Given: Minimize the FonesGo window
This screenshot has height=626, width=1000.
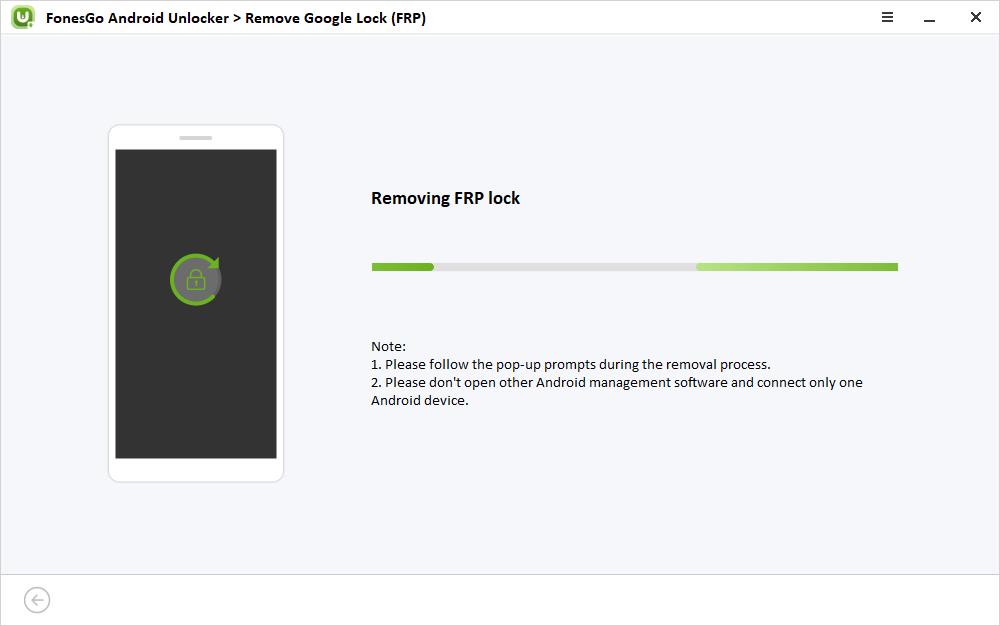Looking at the screenshot, I should tap(931, 17).
